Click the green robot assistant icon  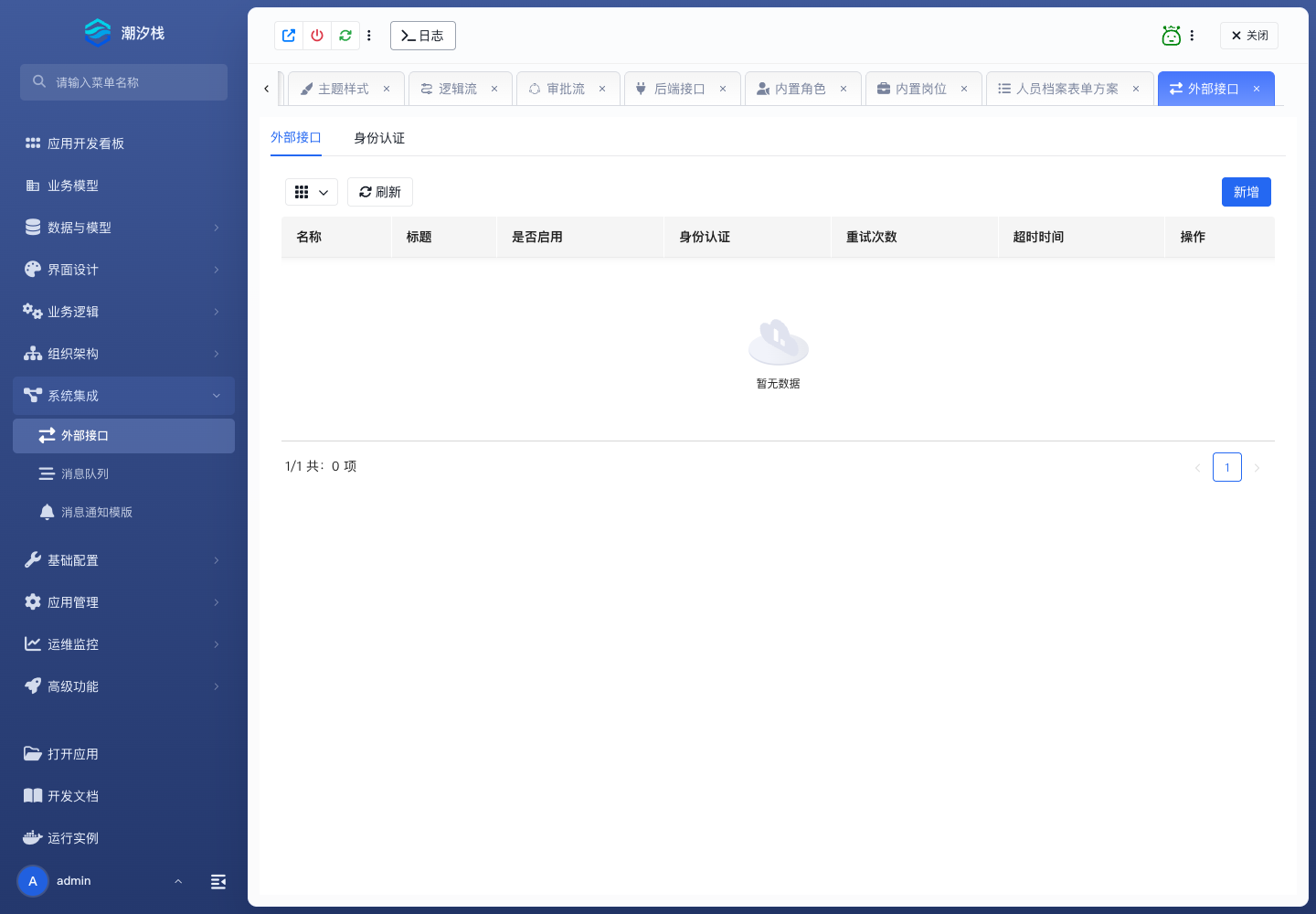1172,36
